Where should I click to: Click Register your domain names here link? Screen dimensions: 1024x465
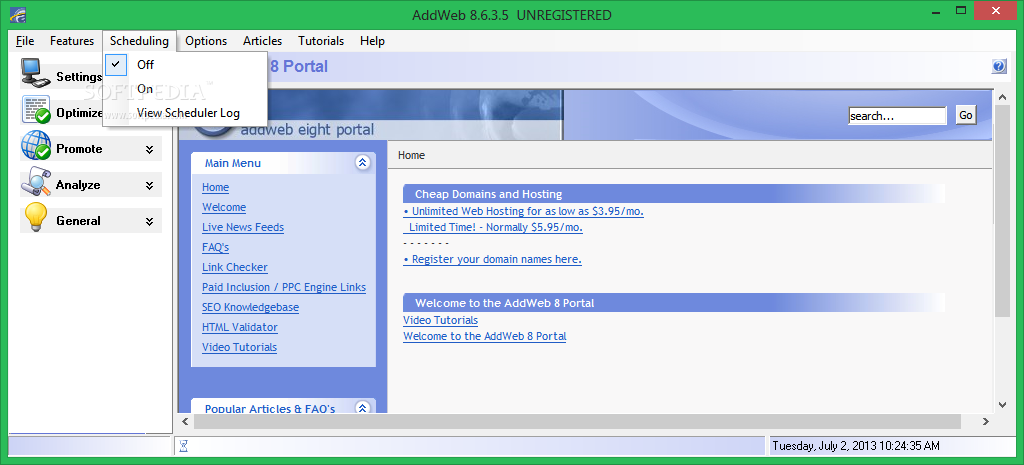[492, 259]
